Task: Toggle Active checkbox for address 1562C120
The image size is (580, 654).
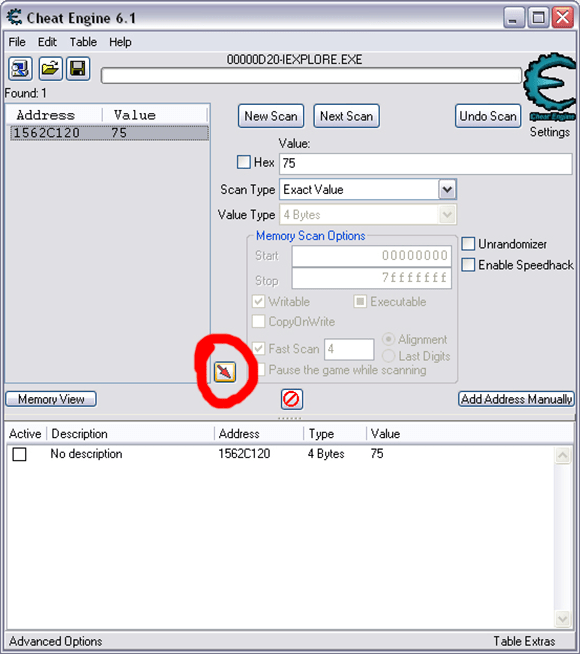Action: (19, 454)
